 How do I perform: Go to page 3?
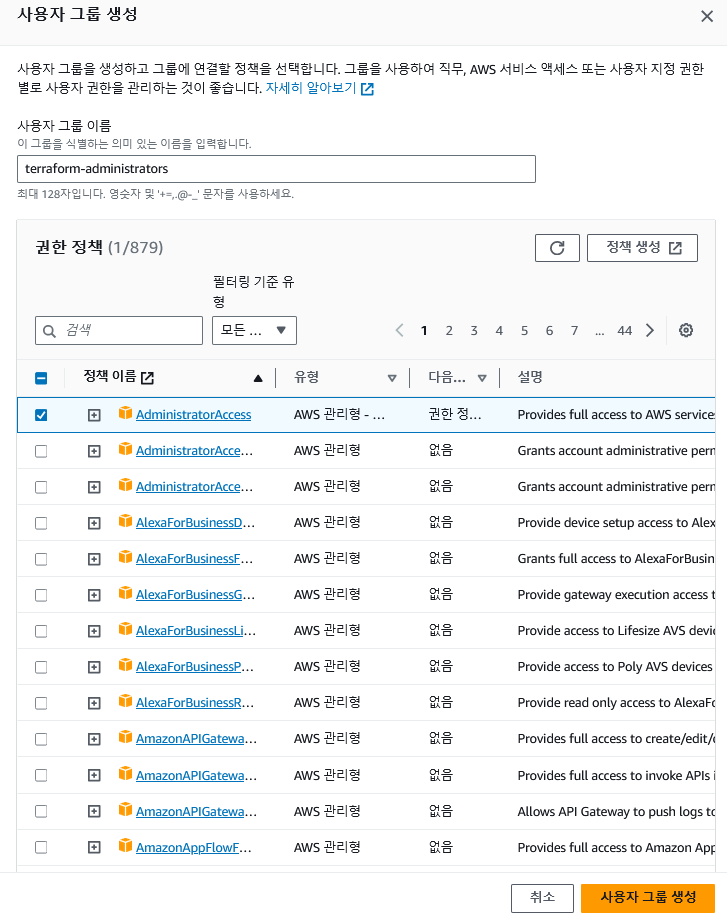pyautogui.click(x=474, y=331)
